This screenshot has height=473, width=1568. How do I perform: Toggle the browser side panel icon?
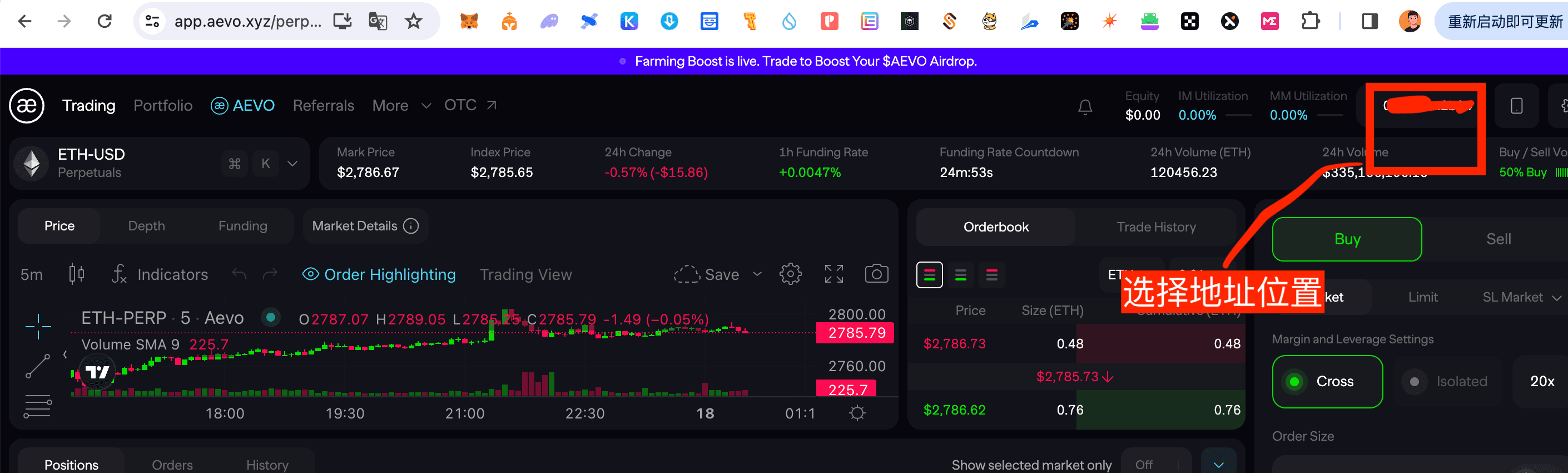1369,22
